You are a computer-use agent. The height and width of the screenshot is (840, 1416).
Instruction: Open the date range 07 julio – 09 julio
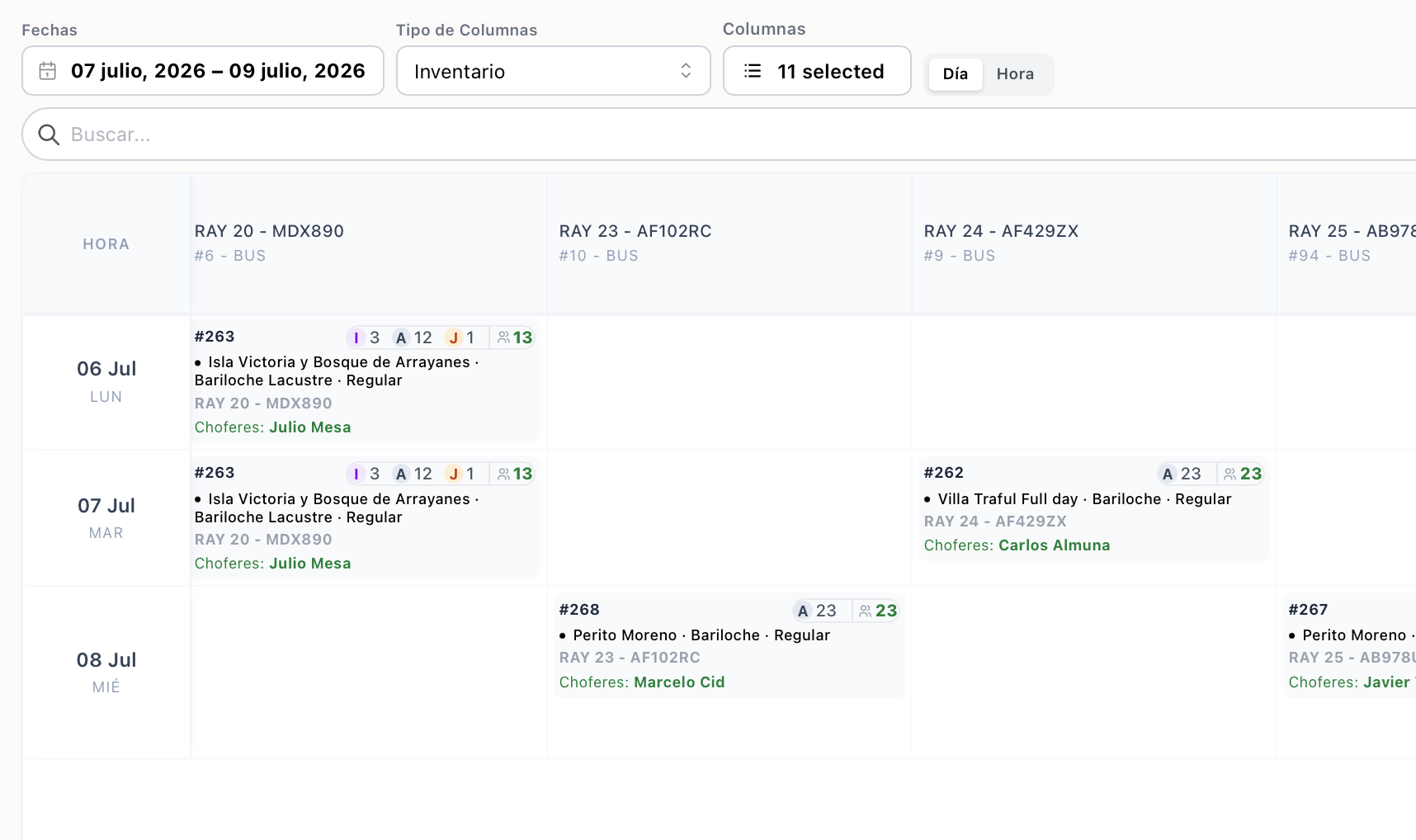coord(203,71)
